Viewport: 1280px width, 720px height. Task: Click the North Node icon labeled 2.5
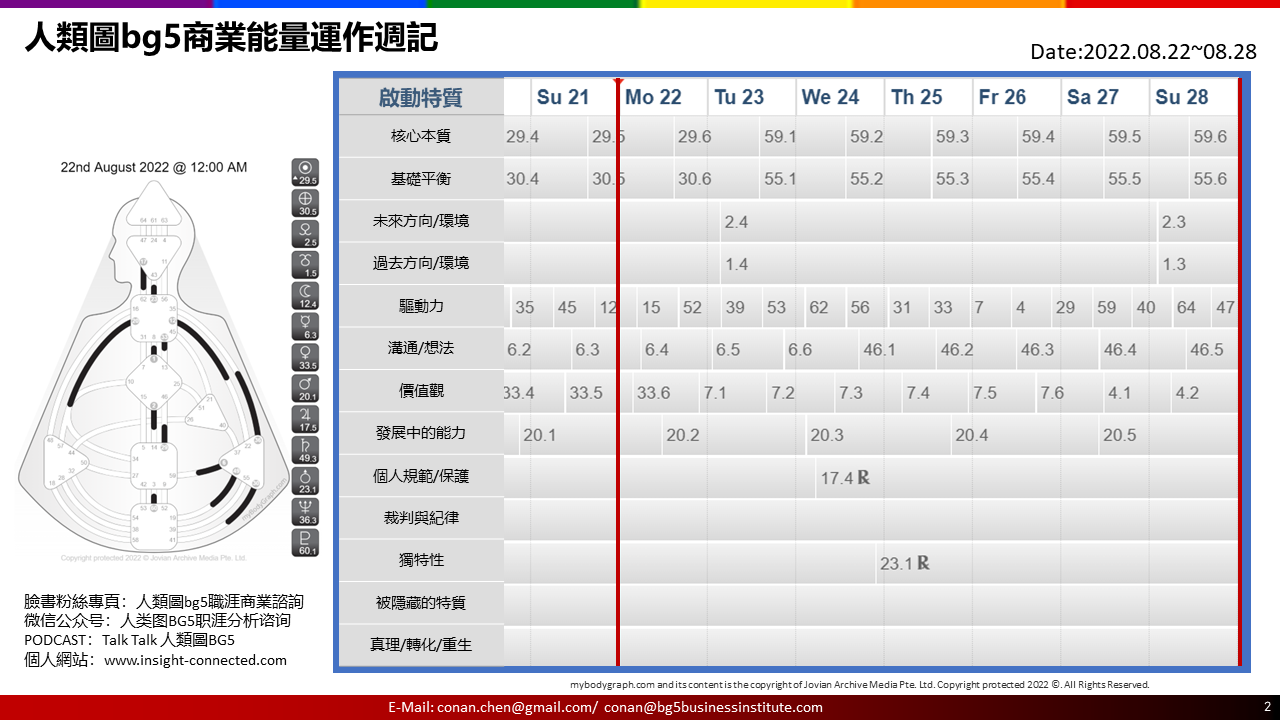(x=305, y=234)
